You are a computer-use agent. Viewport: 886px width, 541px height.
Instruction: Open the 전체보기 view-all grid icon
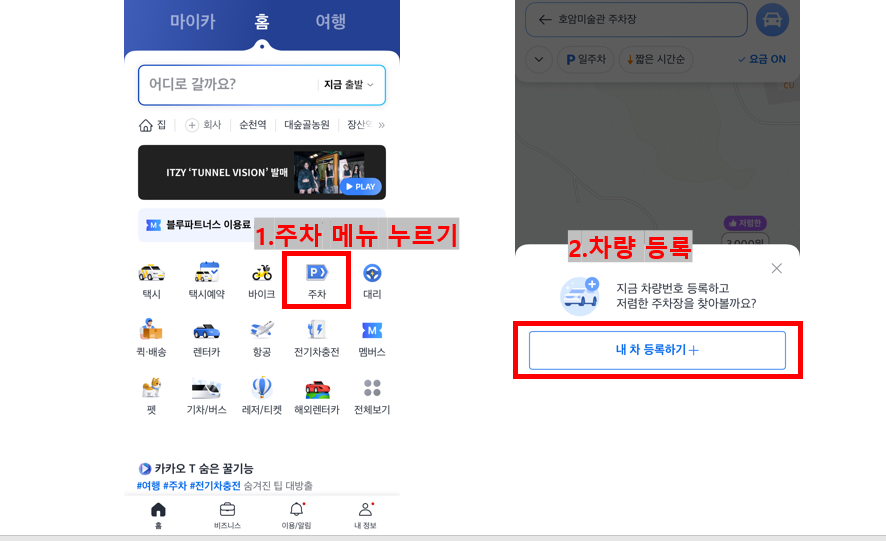coord(372,394)
